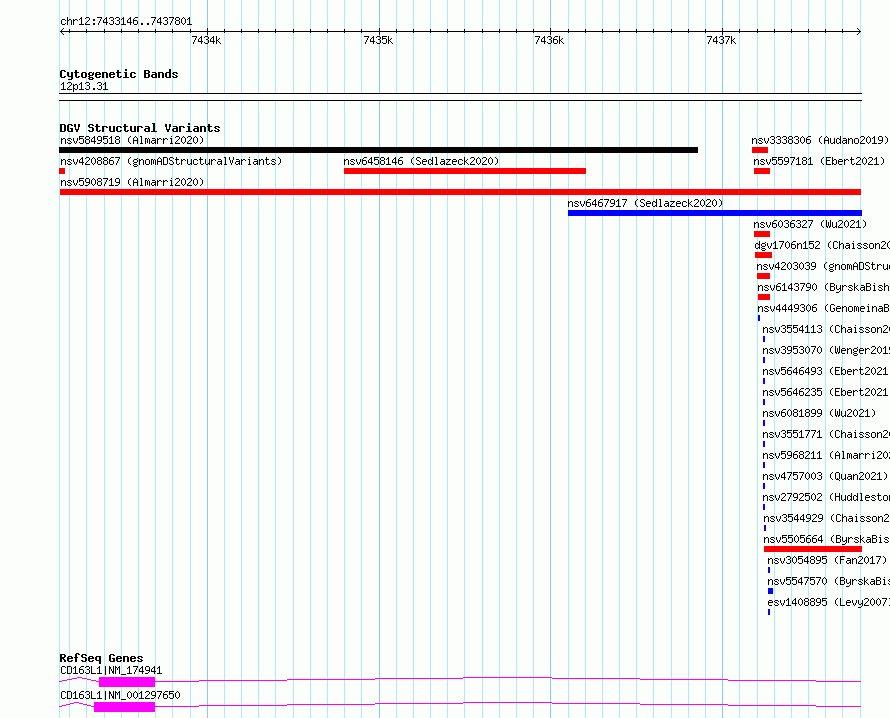The height and width of the screenshot is (718, 890).
Task: Open the nsv2792502 Huddleston variant label
Action: [826, 497]
